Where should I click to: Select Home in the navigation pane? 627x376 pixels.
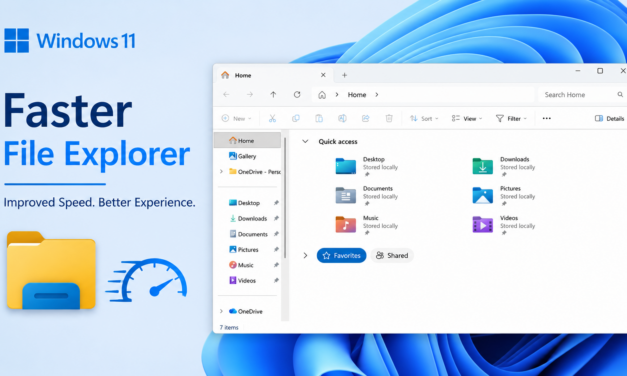248,140
